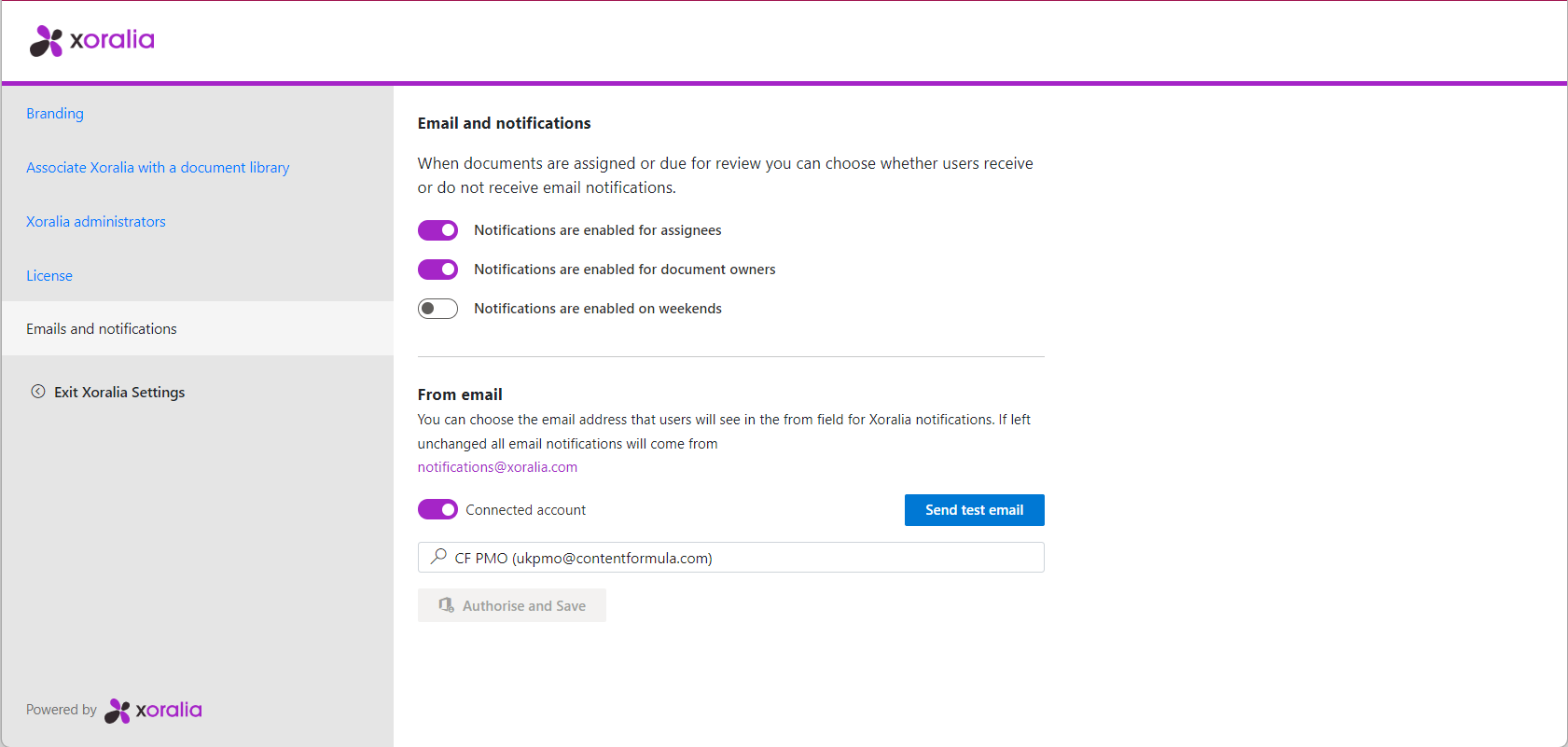Click the 'Notifications are enabled for assignees' label
The image size is (1568, 747).
click(598, 230)
